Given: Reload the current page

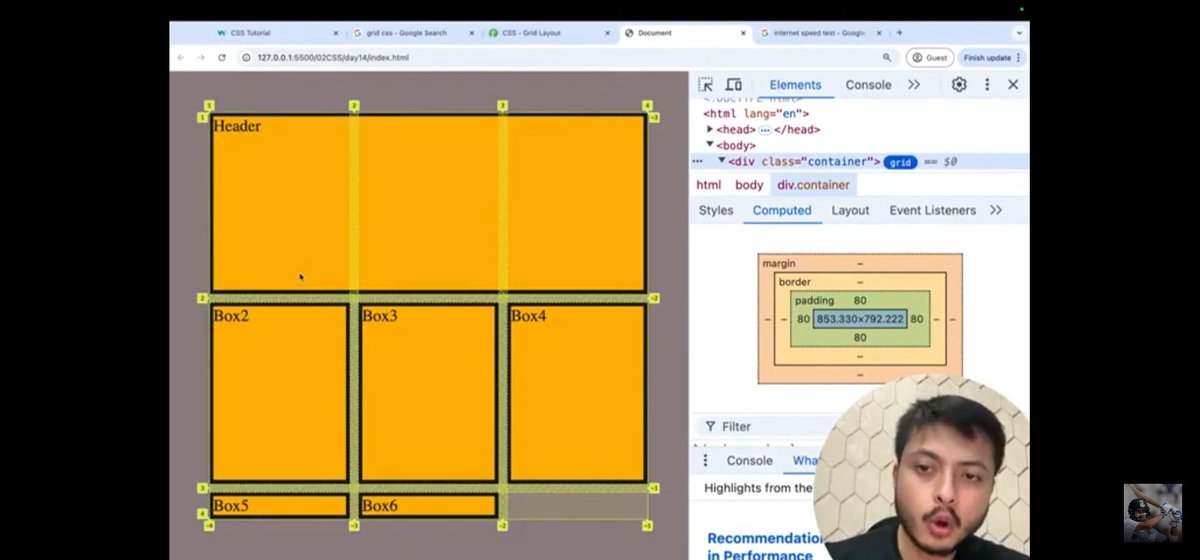Looking at the screenshot, I should tap(222, 58).
